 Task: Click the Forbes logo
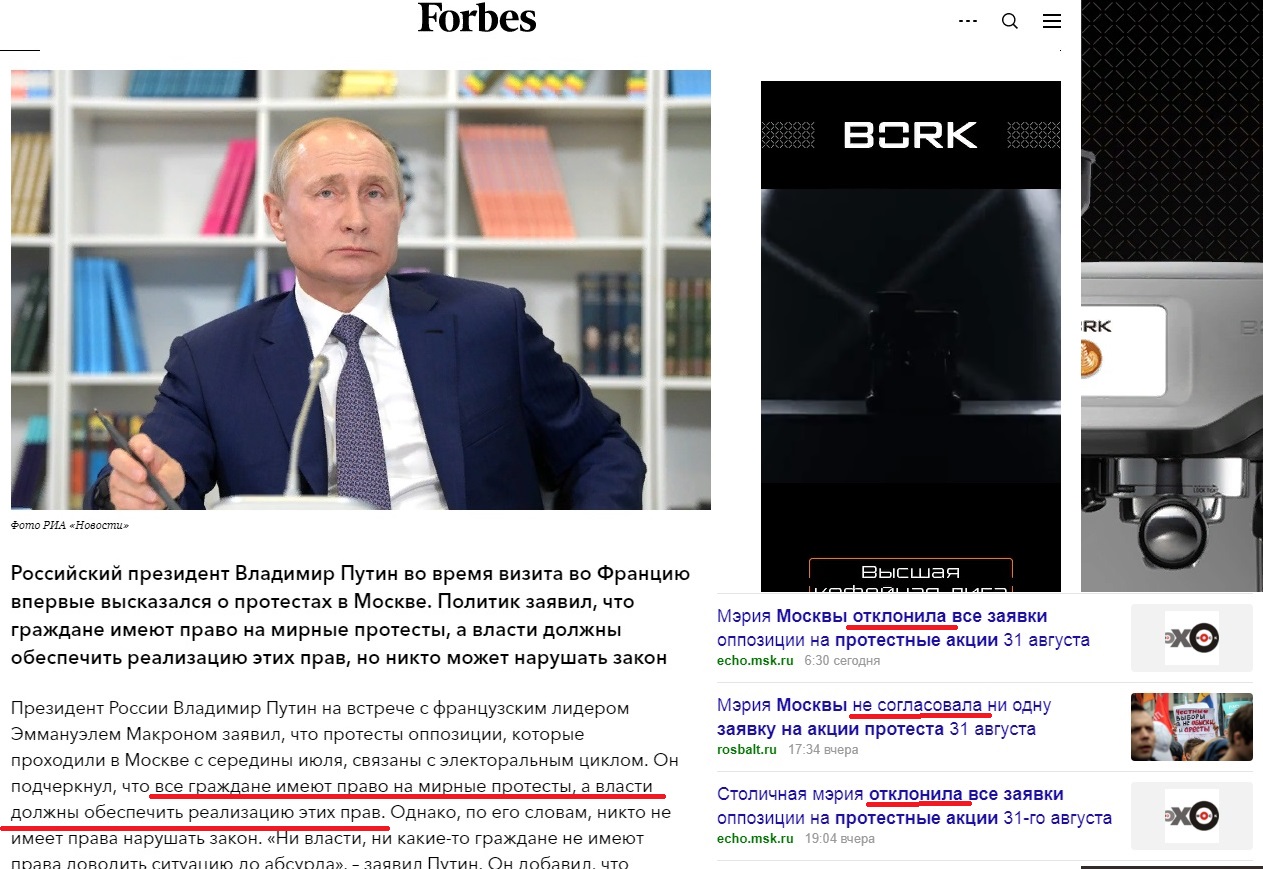[477, 19]
